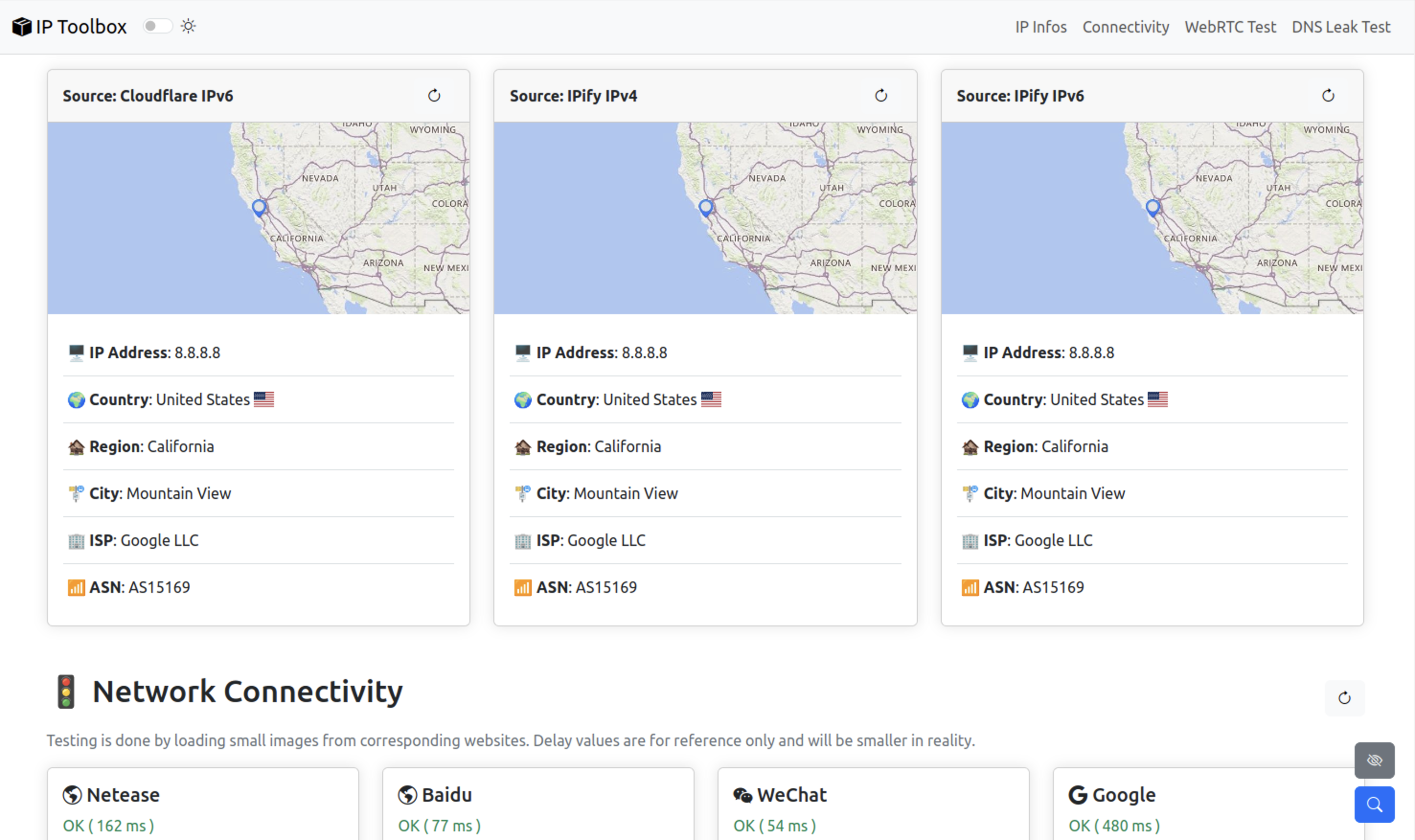Viewport: 1415px width, 840px height.
Task: Click map pin in IPify IPv6 map
Action: (1153, 208)
